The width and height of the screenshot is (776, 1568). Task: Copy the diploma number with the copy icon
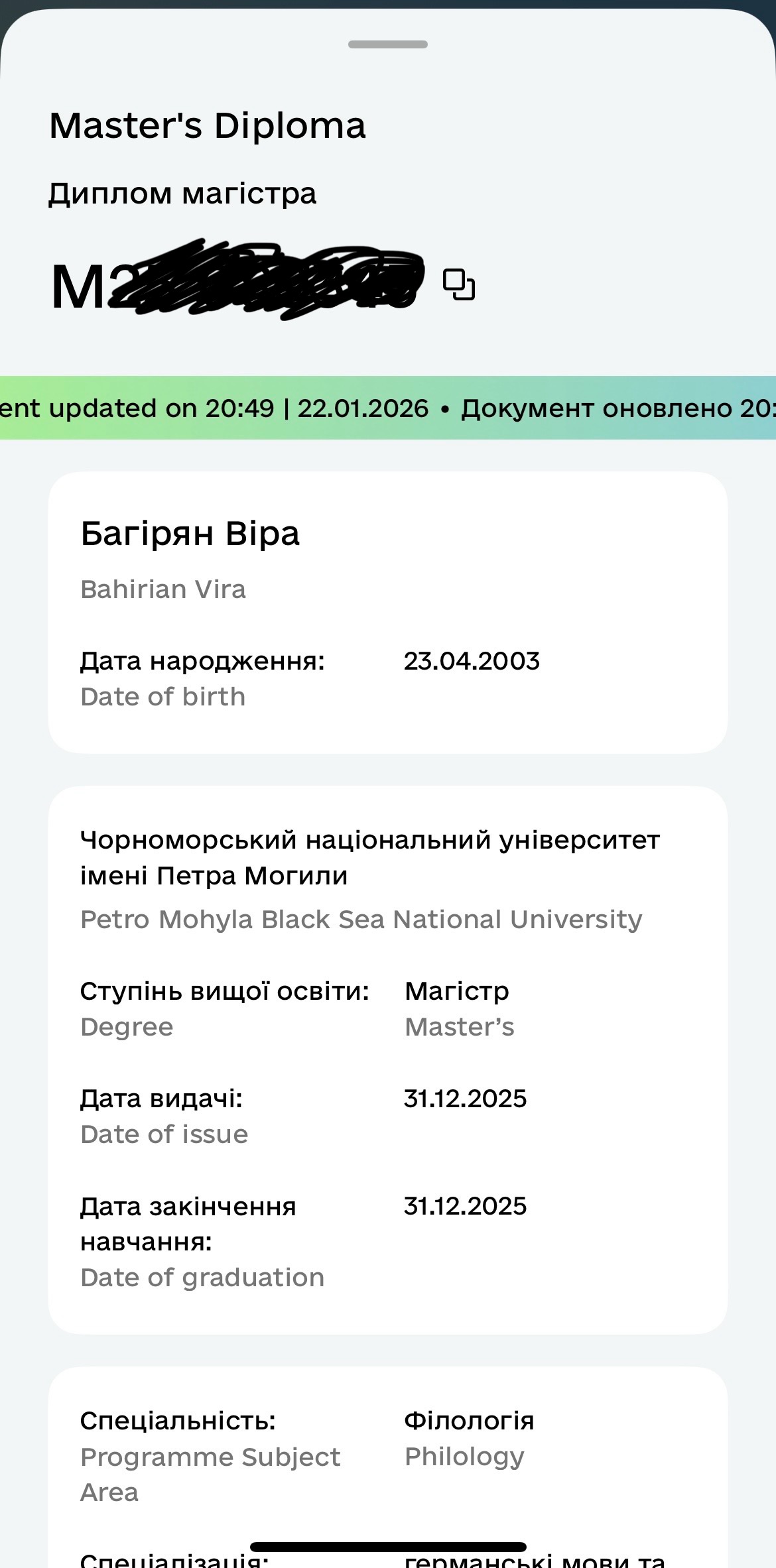[459, 284]
